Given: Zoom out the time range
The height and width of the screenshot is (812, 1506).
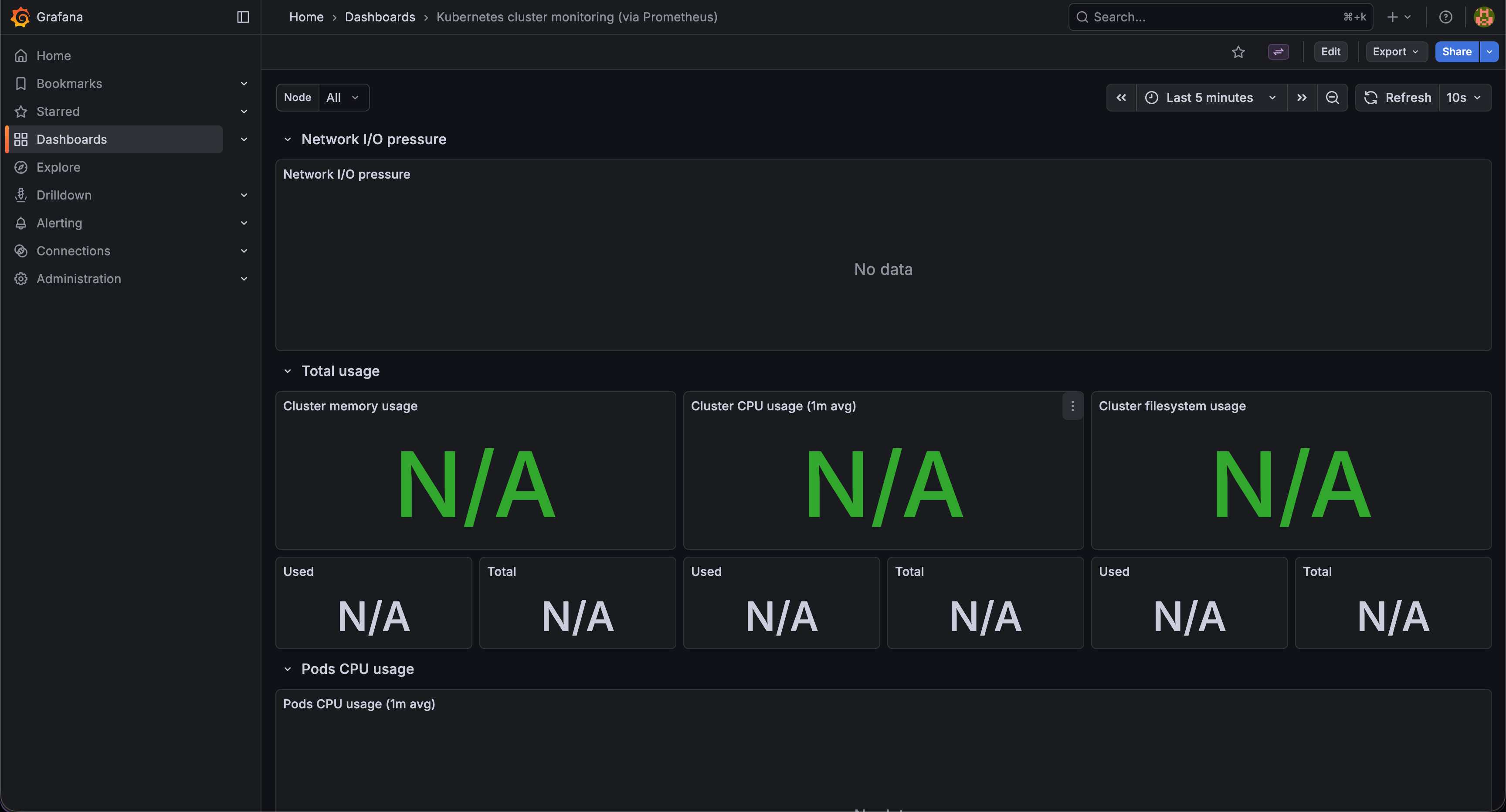Looking at the screenshot, I should [1333, 98].
